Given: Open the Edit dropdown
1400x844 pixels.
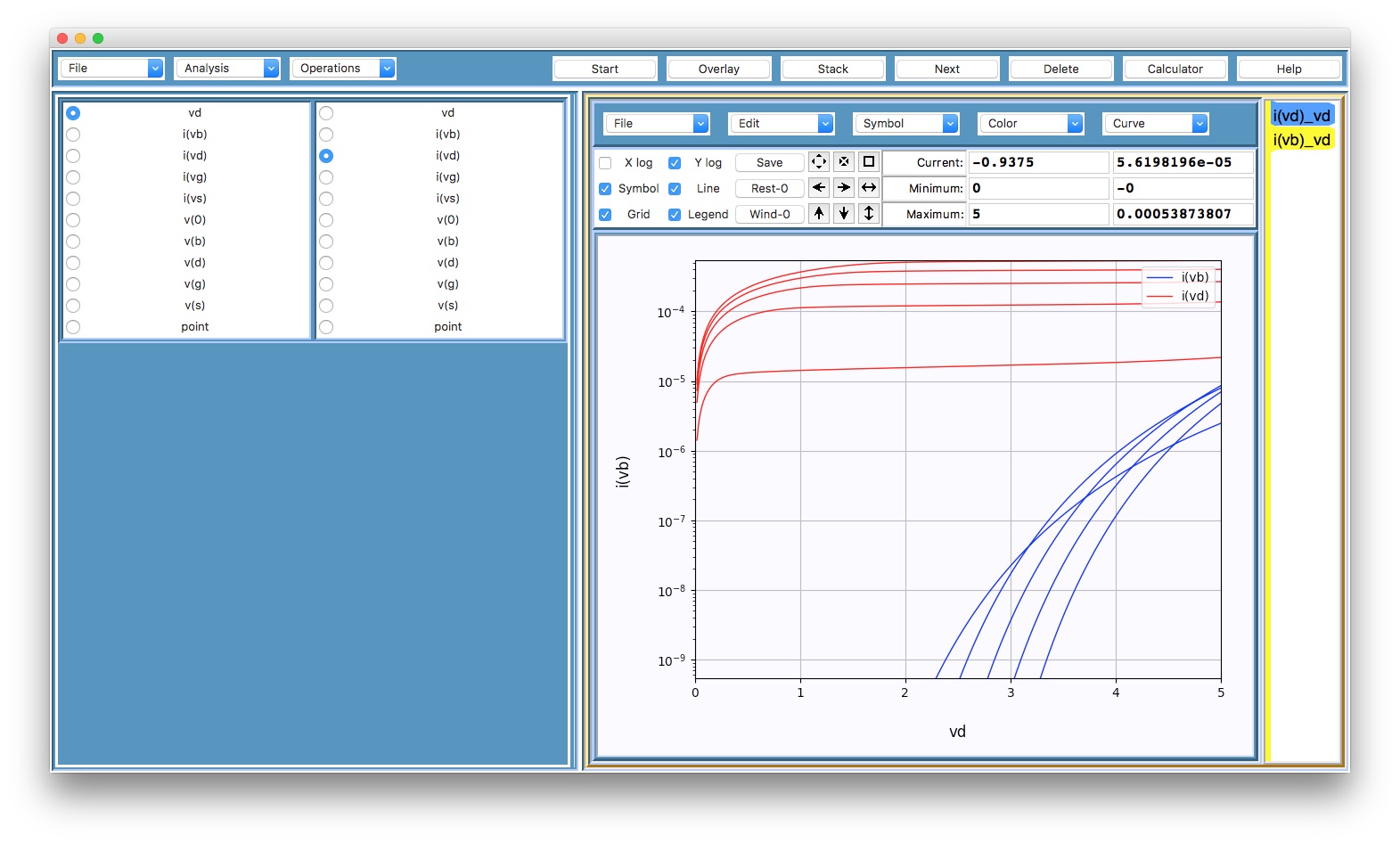Looking at the screenshot, I should pyautogui.click(x=782, y=123).
